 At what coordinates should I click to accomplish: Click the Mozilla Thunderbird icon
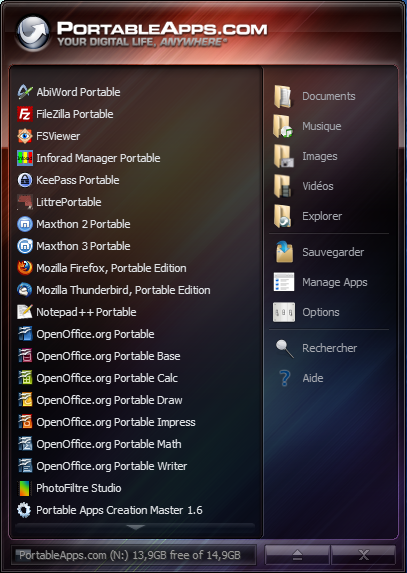coord(25,290)
